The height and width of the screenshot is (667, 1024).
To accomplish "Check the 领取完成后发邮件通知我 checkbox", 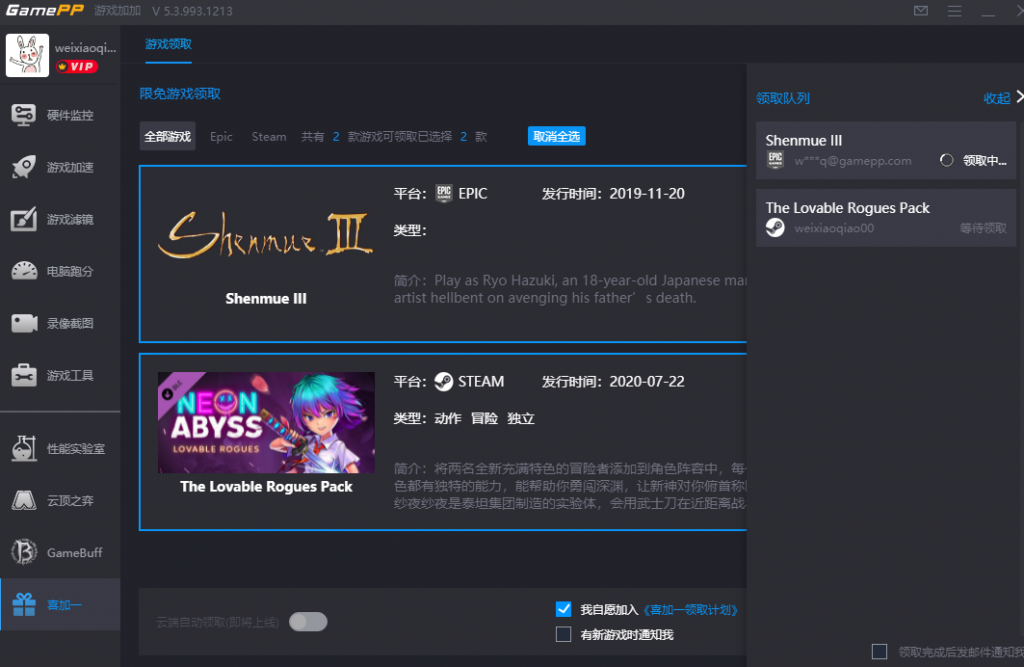I will [879, 651].
